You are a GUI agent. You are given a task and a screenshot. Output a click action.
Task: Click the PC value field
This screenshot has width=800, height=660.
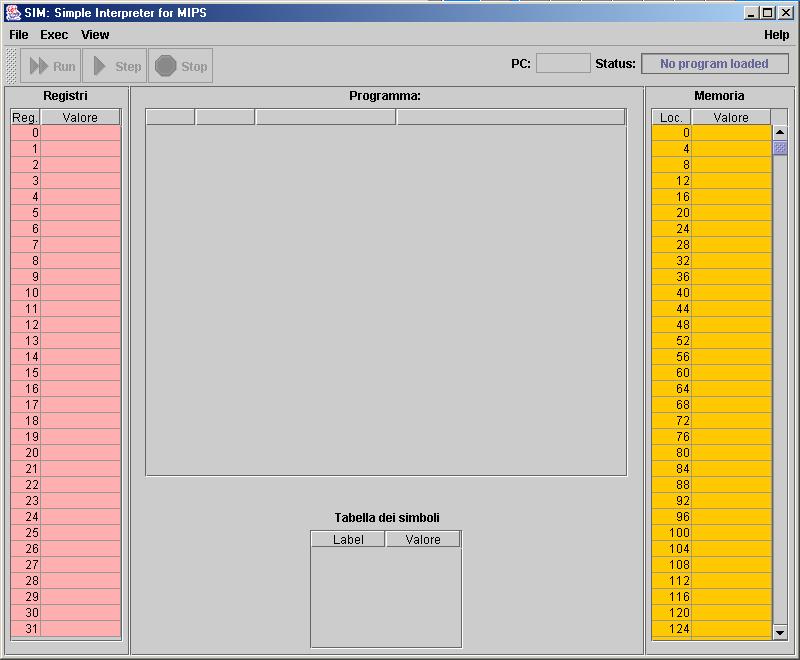563,64
